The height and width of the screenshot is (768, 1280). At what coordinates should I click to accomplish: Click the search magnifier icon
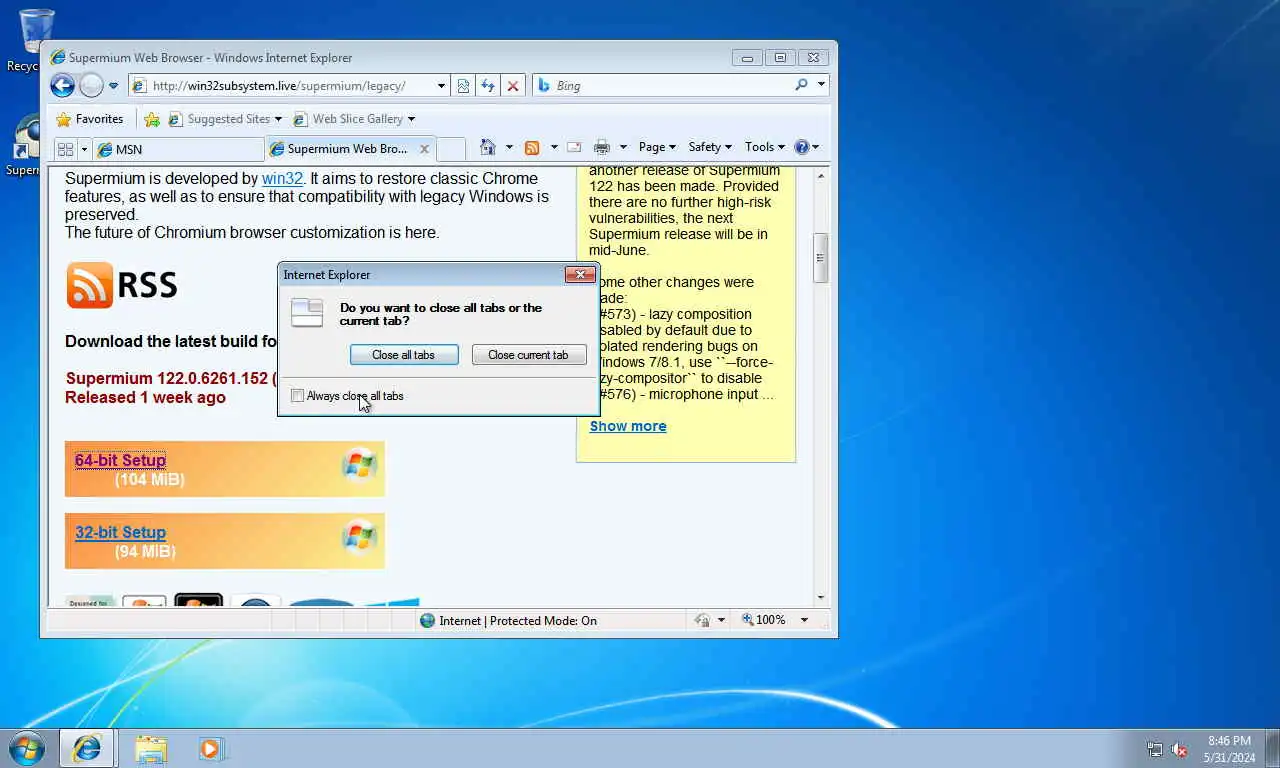coord(801,86)
